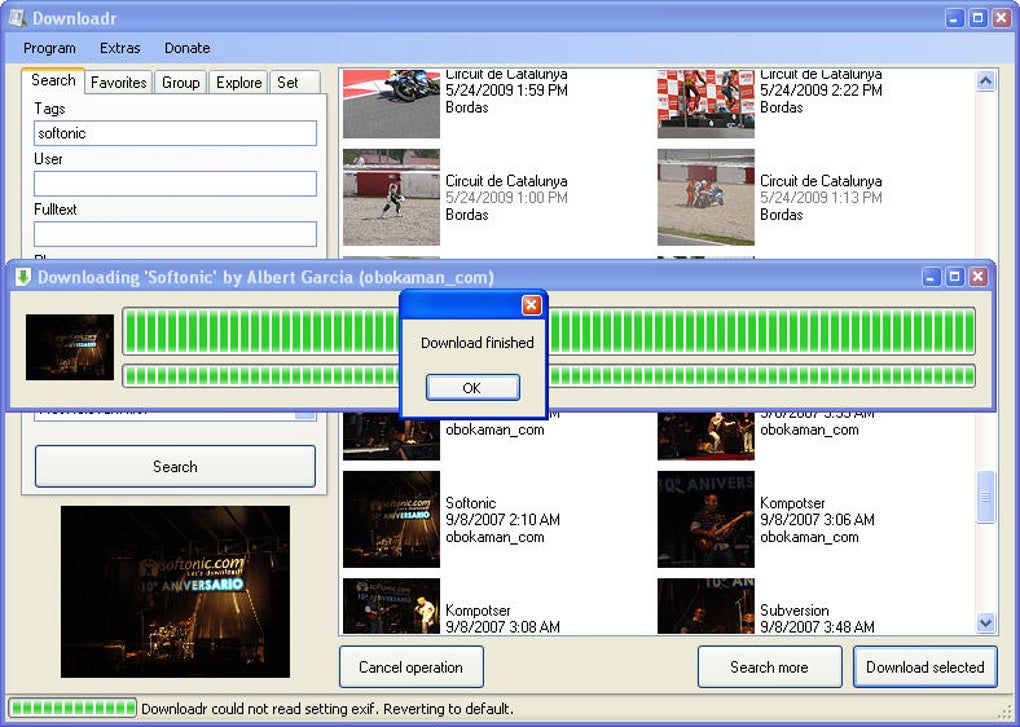1020x727 pixels.
Task: Click the lower download progress bar
Action: tap(549, 375)
